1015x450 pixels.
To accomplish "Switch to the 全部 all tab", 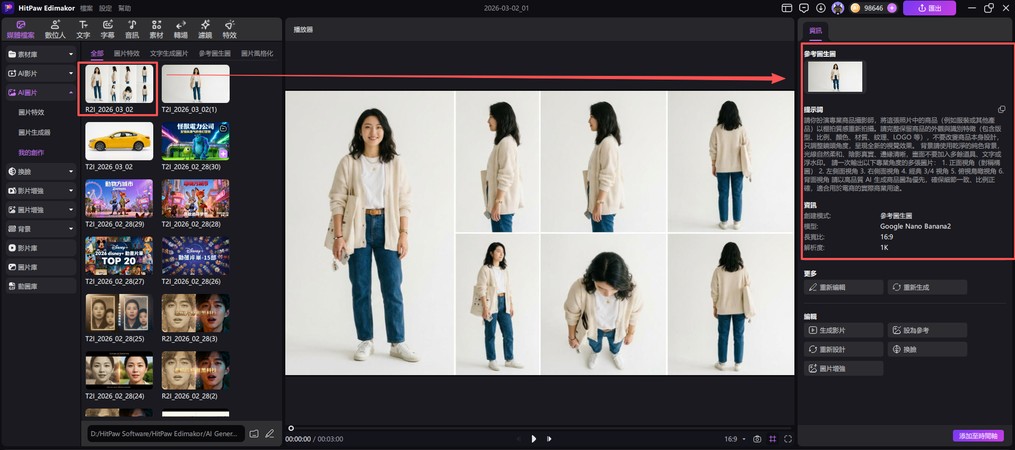I will 97,53.
